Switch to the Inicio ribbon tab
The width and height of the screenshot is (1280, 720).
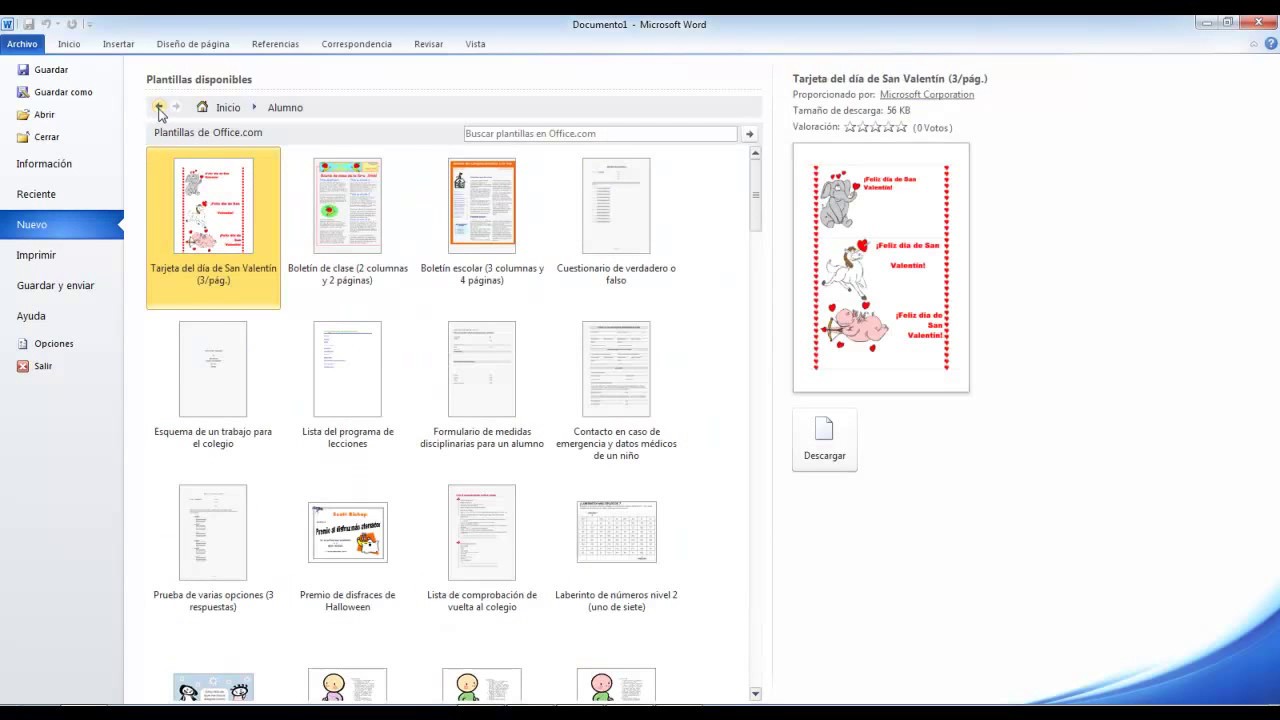click(69, 44)
